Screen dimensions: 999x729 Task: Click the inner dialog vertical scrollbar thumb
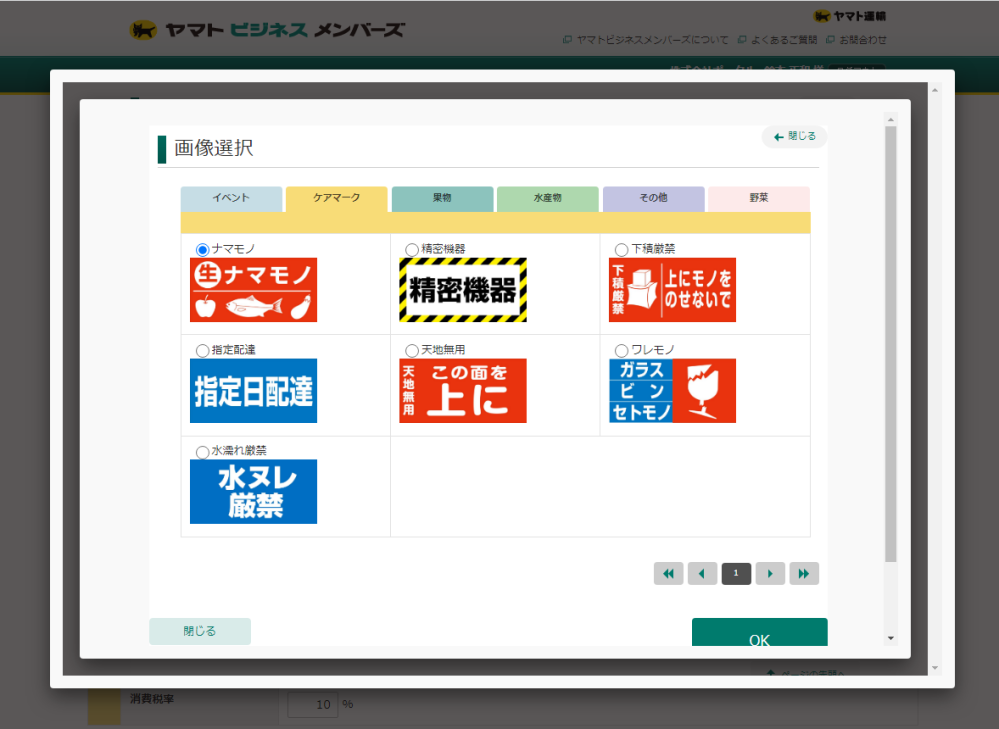[x=891, y=344]
